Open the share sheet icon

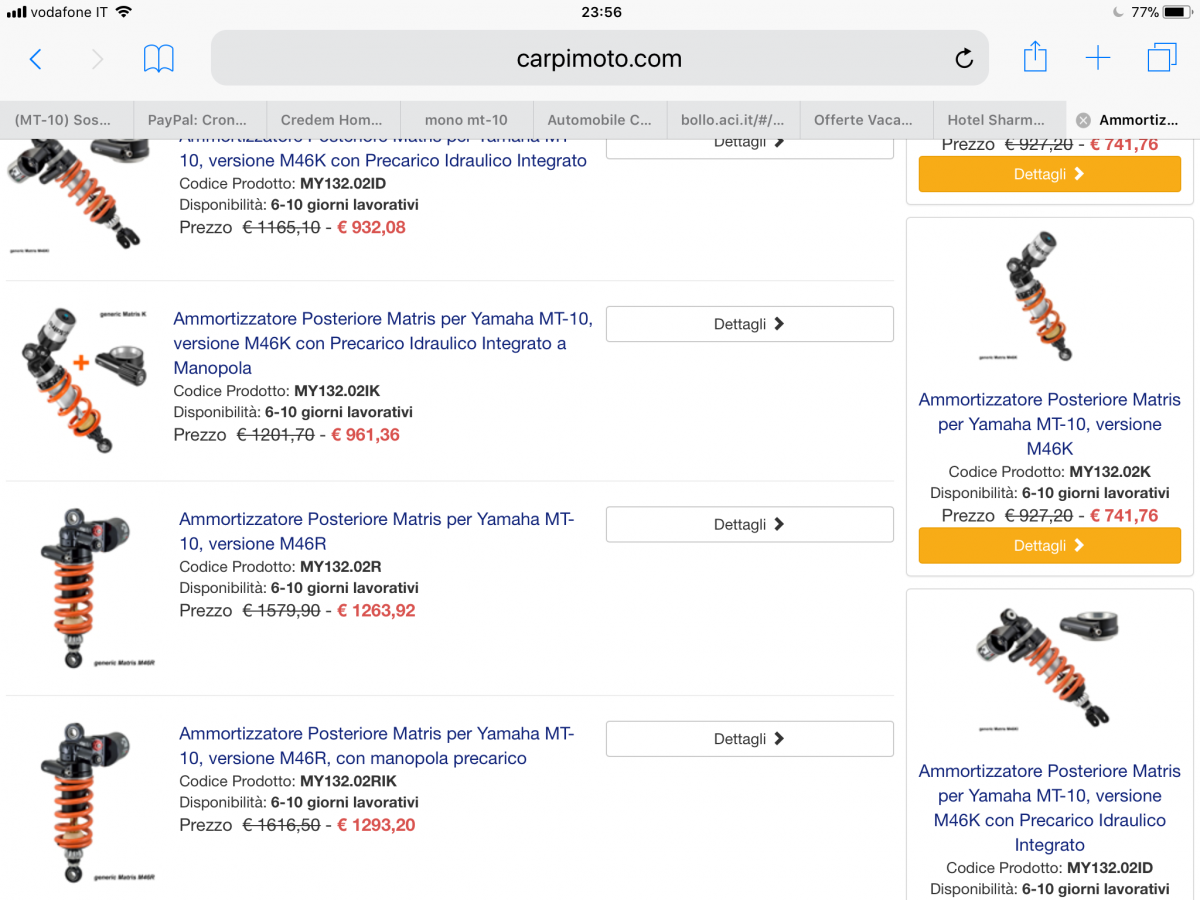point(1035,57)
